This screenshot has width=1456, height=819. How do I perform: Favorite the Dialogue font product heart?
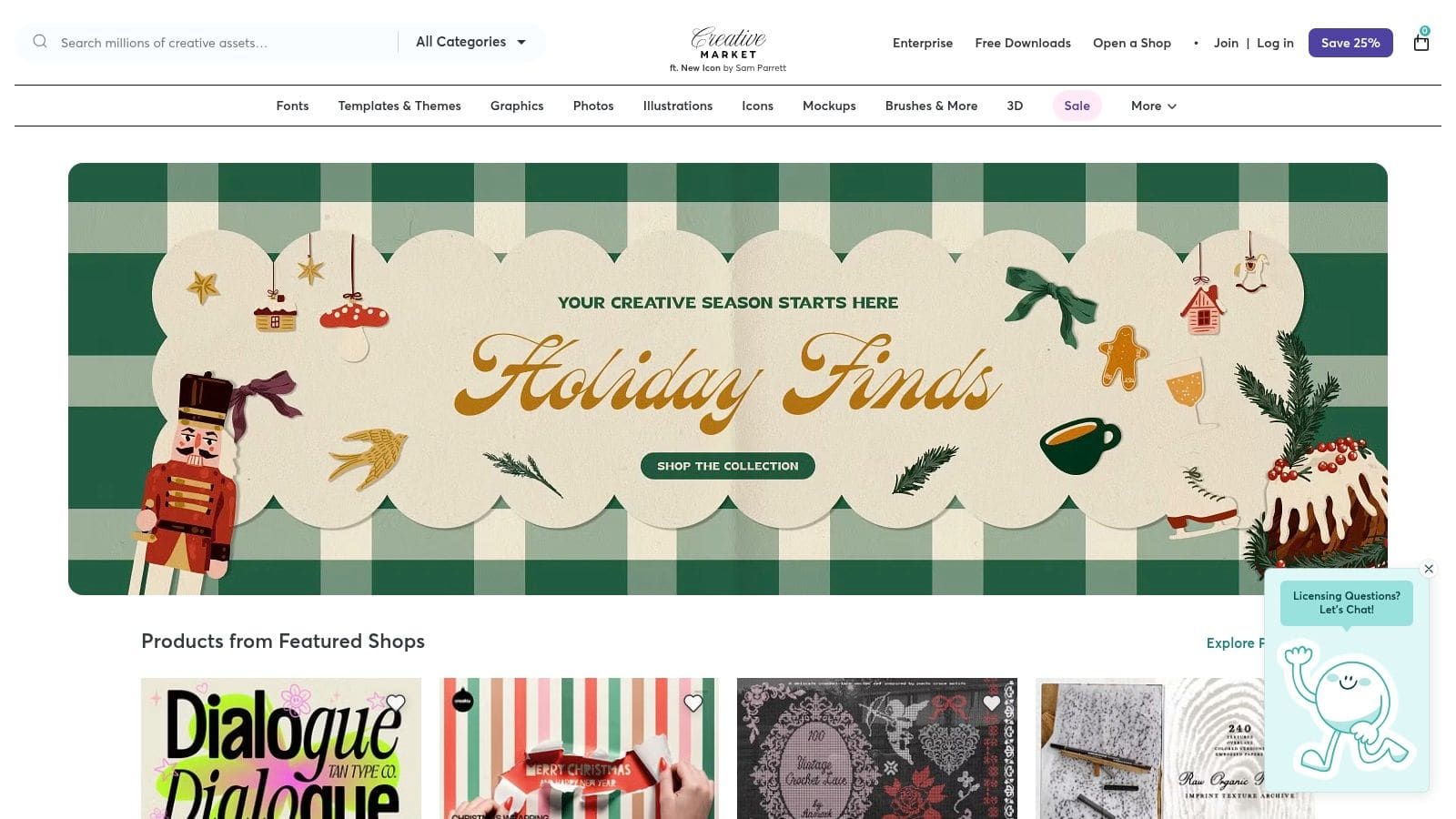(396, 703)
